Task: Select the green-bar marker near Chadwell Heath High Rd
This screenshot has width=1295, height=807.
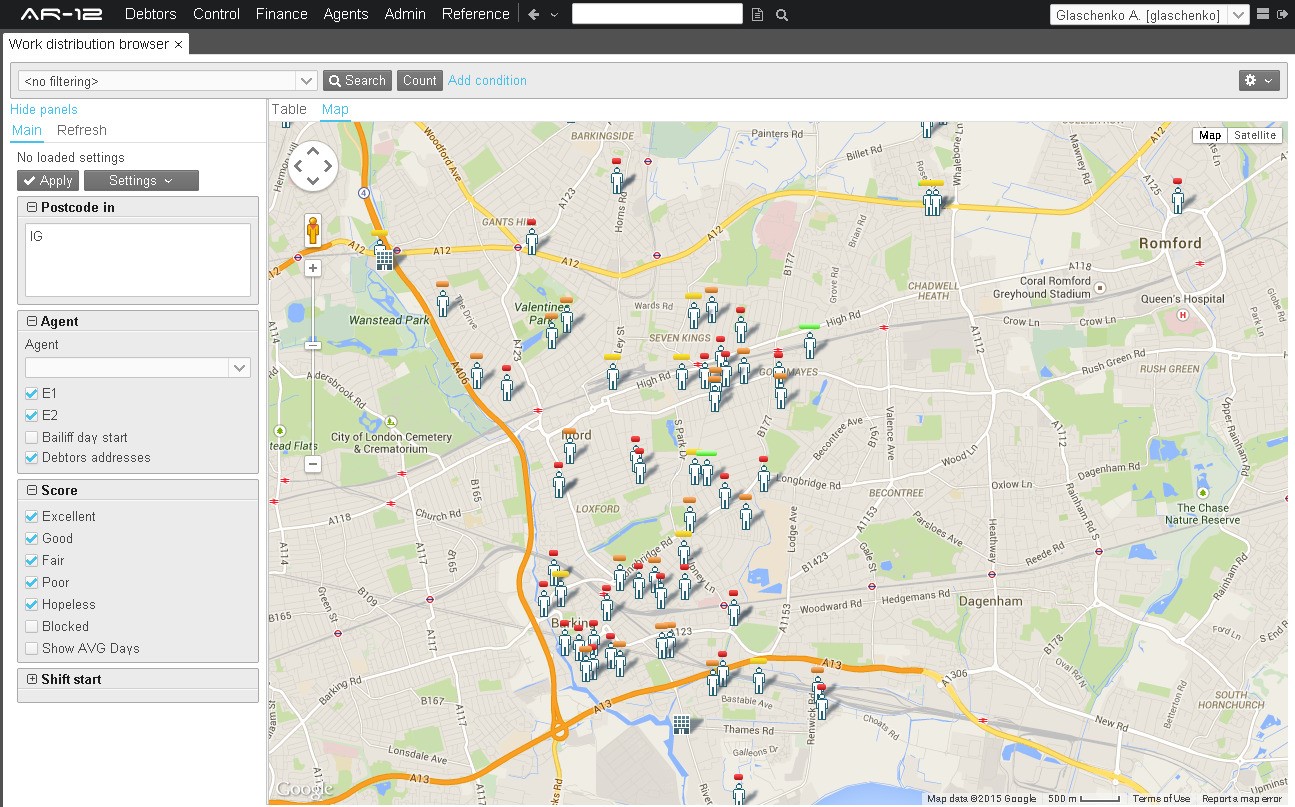Action: click(x=810, y=343)
